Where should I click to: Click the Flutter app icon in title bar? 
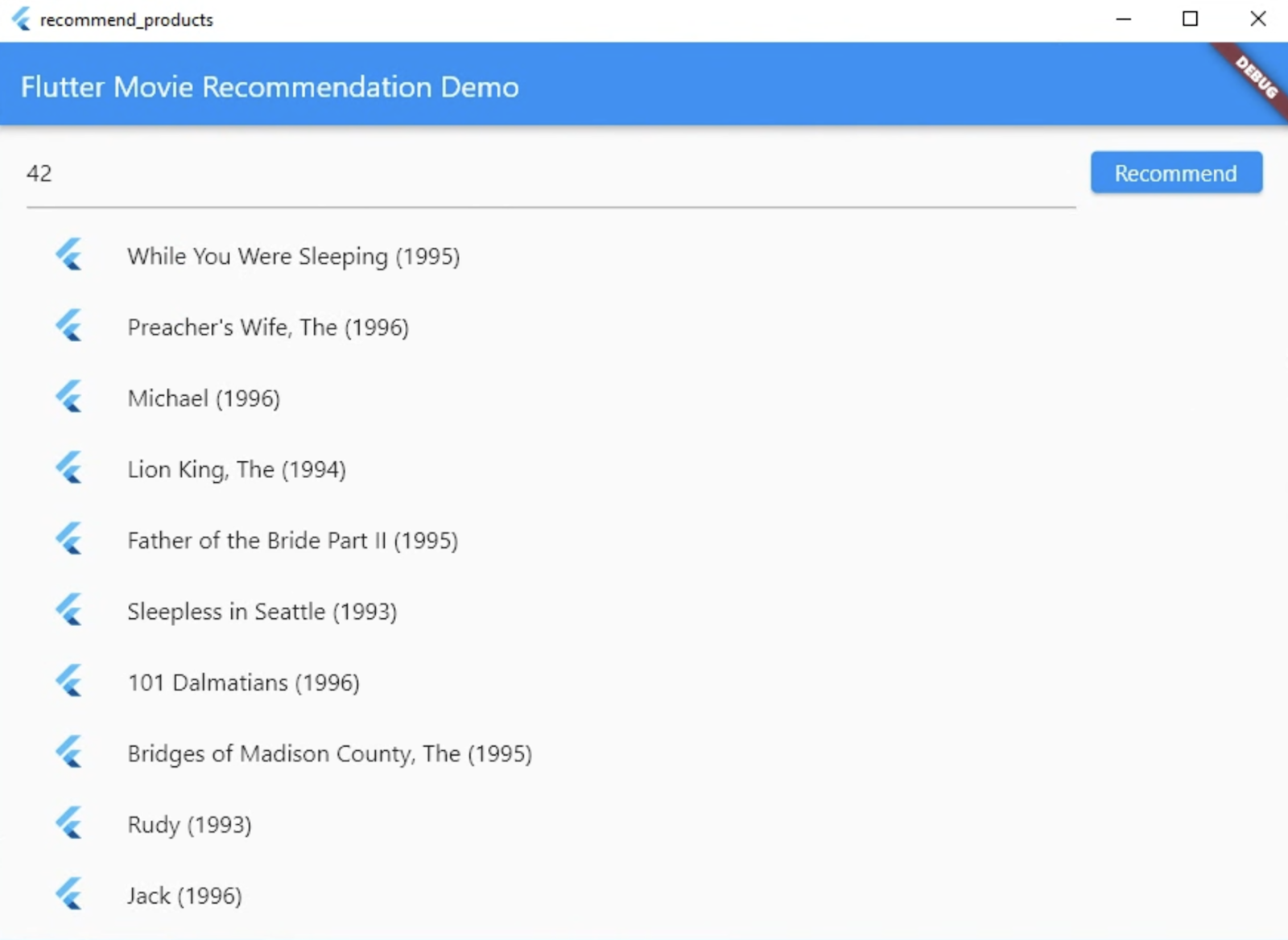click(x=22, y=19)
